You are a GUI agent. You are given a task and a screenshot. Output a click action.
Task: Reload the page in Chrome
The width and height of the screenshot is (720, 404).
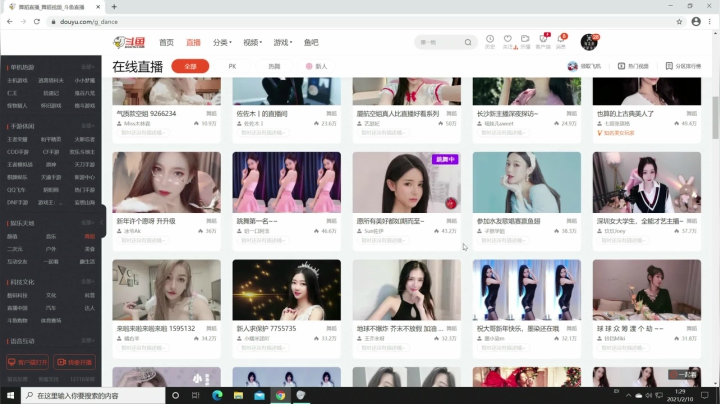click(x=37, y=22)
